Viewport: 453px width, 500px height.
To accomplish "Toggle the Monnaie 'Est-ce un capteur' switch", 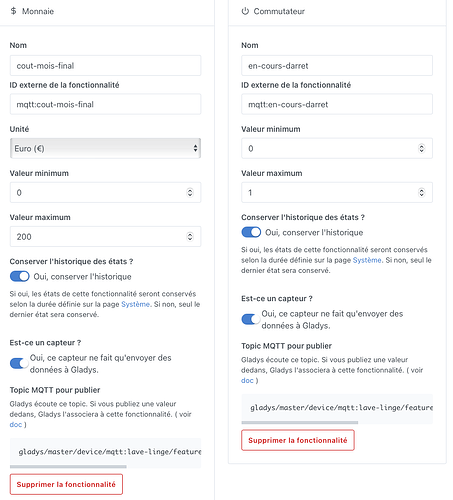I will point(19,363).
